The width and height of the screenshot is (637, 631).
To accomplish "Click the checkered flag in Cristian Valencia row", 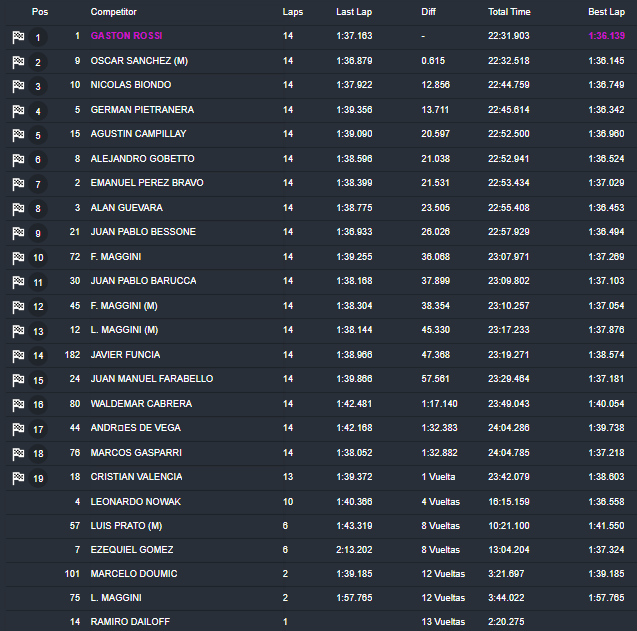I will [18, 478].
